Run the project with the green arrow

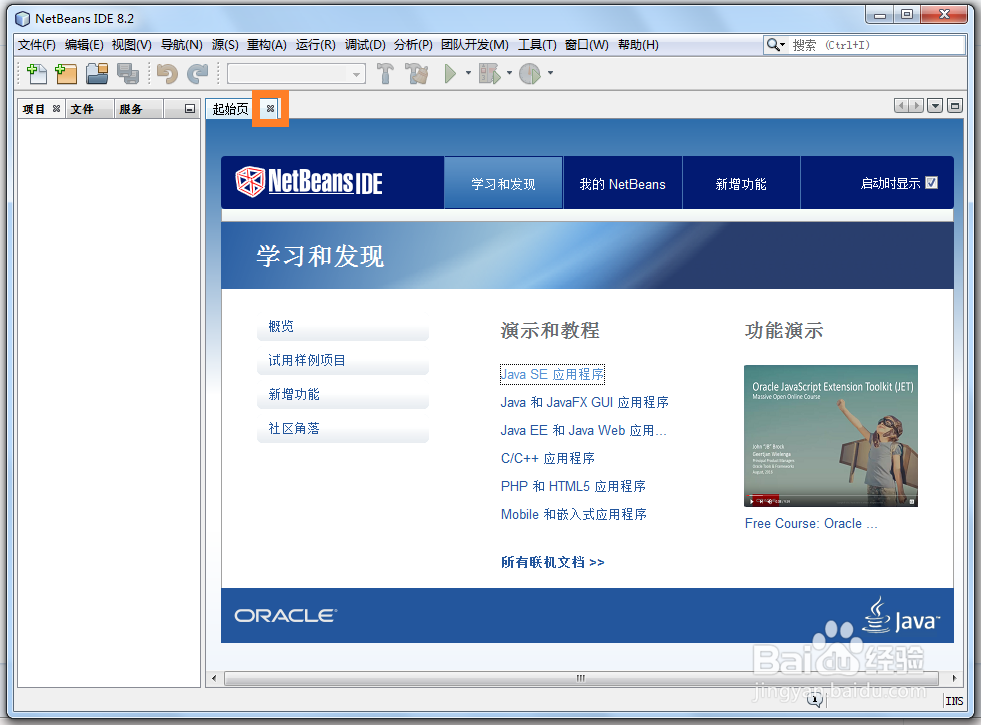click(x=450, y=73)
